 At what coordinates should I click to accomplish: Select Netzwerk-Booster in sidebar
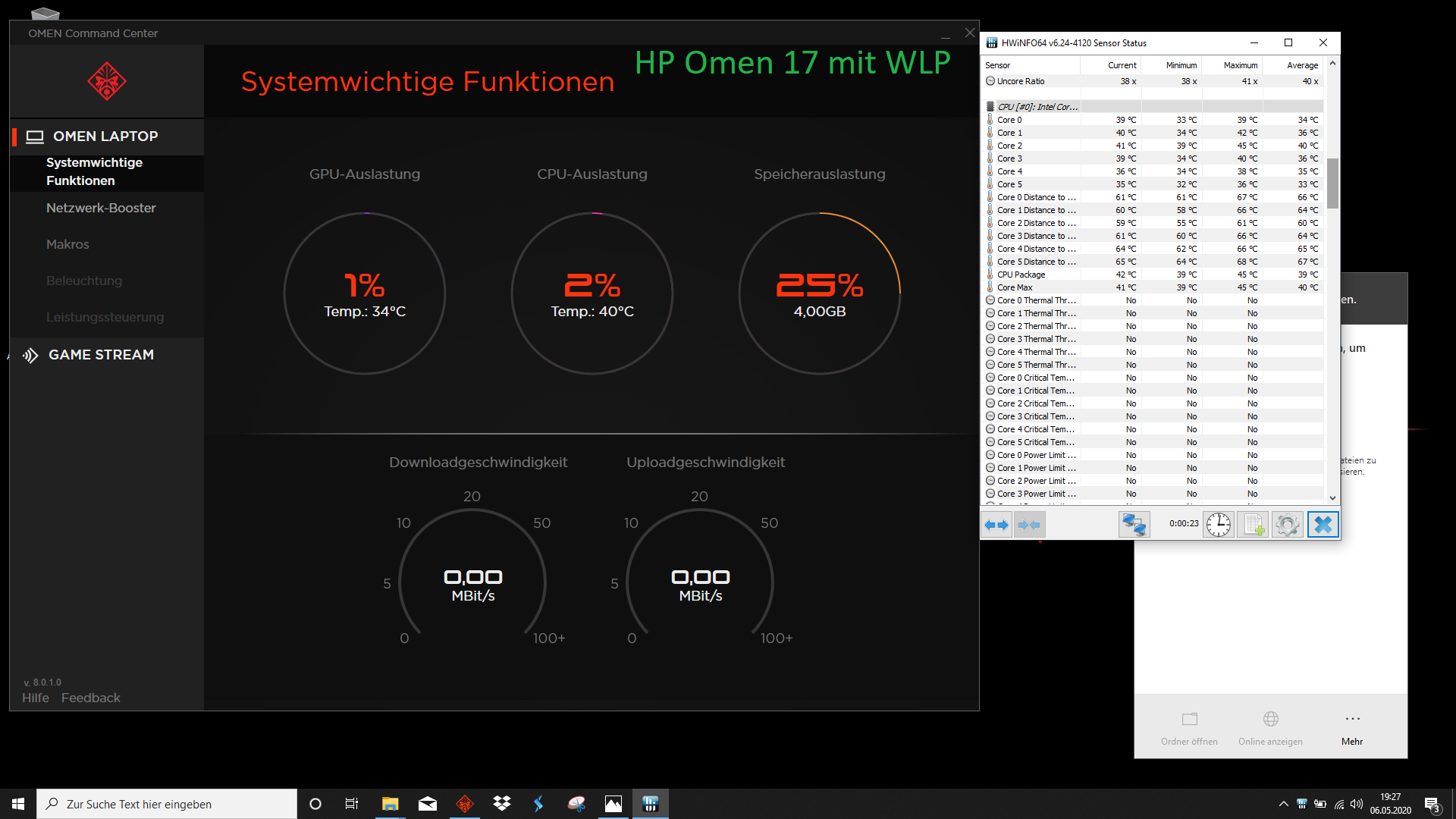pyautogui.click(x=101, y=208)
